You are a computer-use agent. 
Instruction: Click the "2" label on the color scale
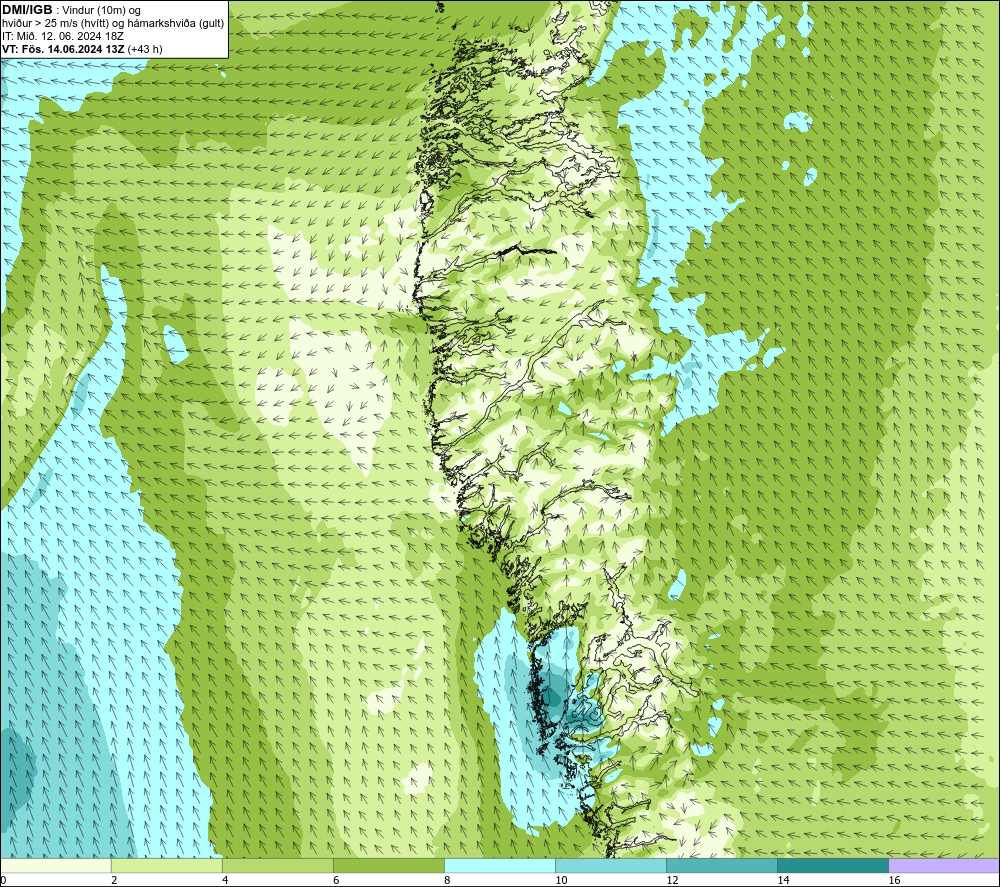click(114, 881)
